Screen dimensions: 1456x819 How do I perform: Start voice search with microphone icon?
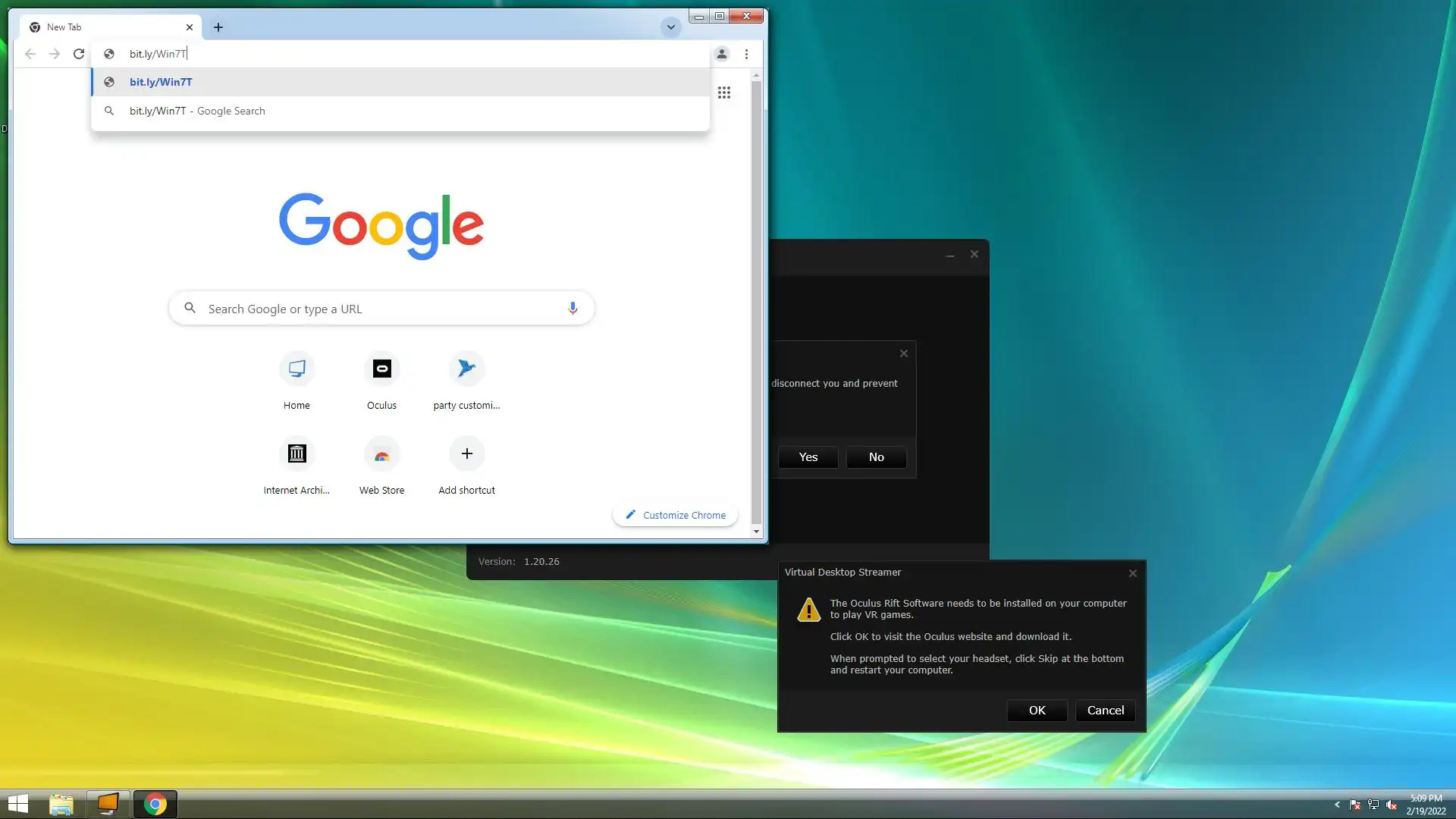[x=573, y=309]
